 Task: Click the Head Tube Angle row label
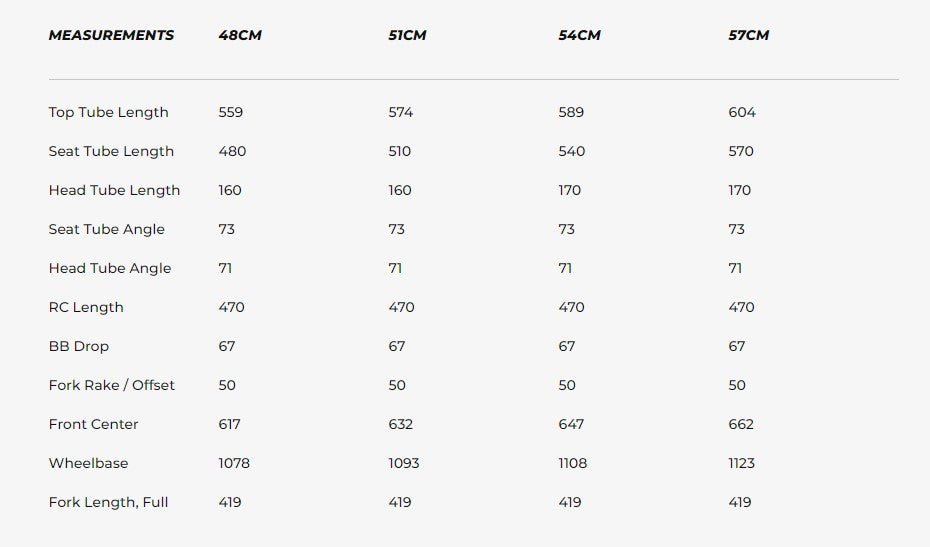110,269
